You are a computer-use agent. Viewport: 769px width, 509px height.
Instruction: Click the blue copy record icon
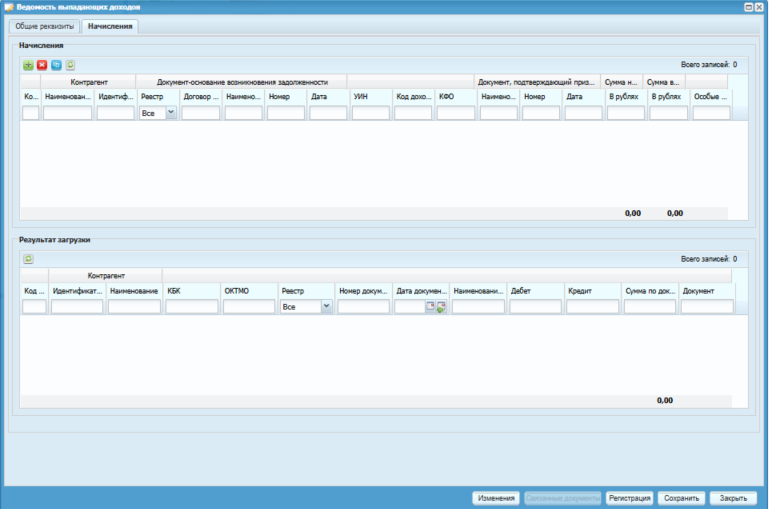pyautogui.click(x=56, y=65)
